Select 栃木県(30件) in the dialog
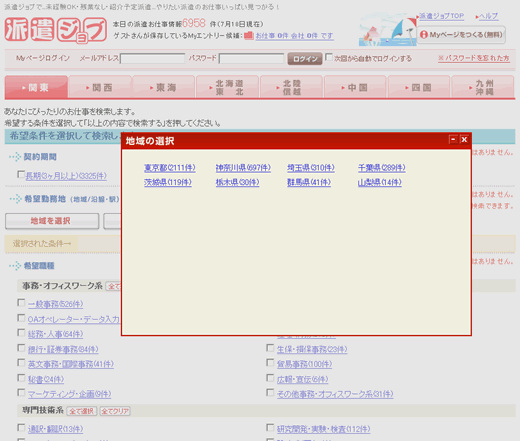This screenshot has width=520, height=441. [x=237, y=182]
